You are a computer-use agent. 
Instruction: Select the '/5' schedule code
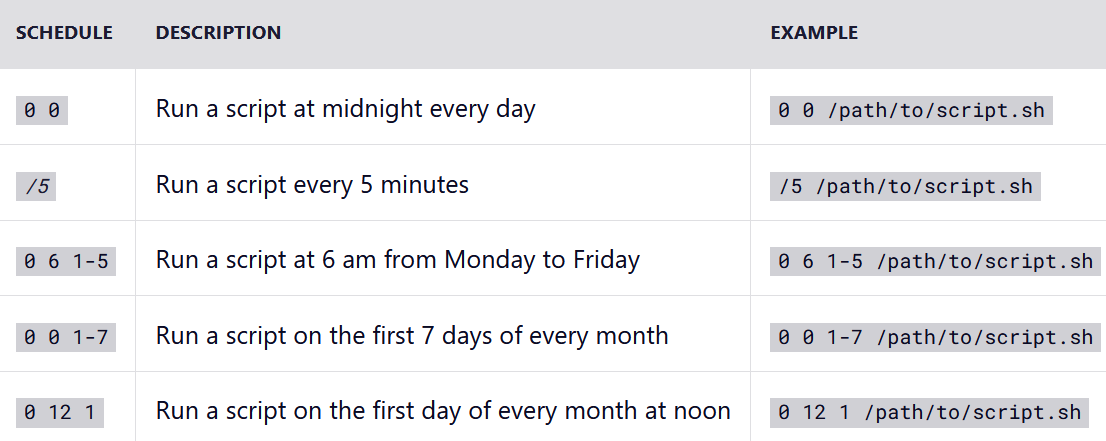coord(36,187)
